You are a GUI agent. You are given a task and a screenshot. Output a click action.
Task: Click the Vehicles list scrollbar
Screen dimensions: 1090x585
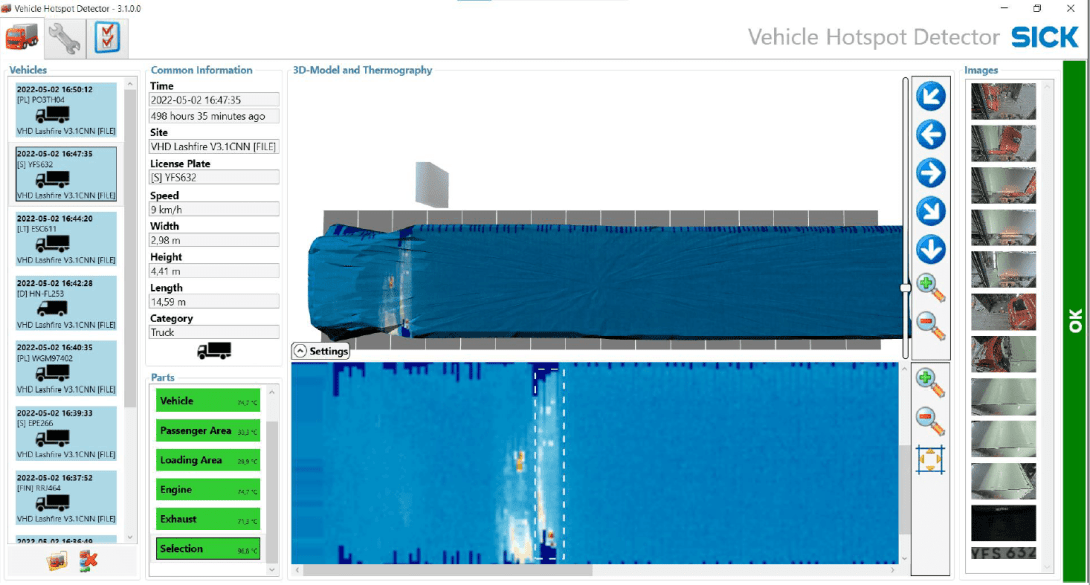[x=130, y=248]
